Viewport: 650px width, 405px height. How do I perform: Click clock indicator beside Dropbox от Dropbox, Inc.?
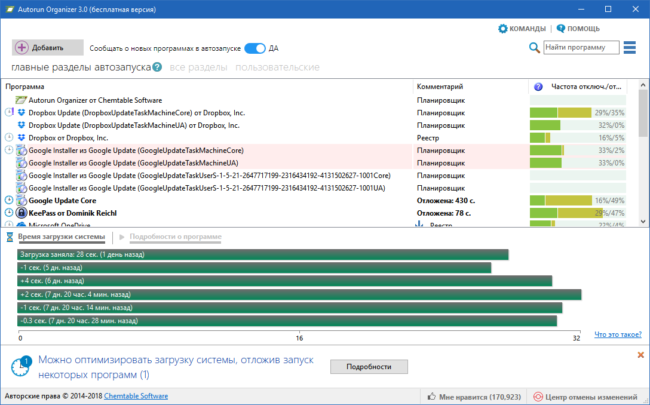(x=9, y=137)
